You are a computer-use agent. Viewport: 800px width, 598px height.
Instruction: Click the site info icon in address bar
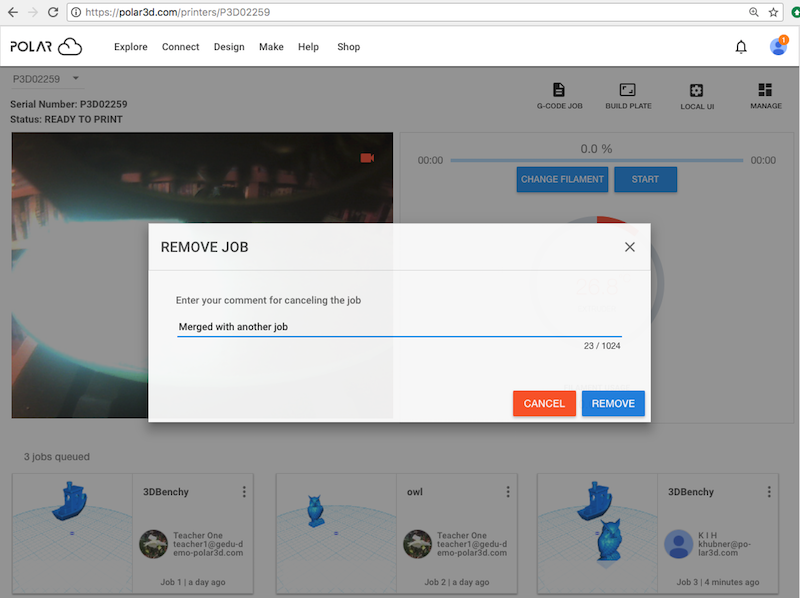pos(76,12)
